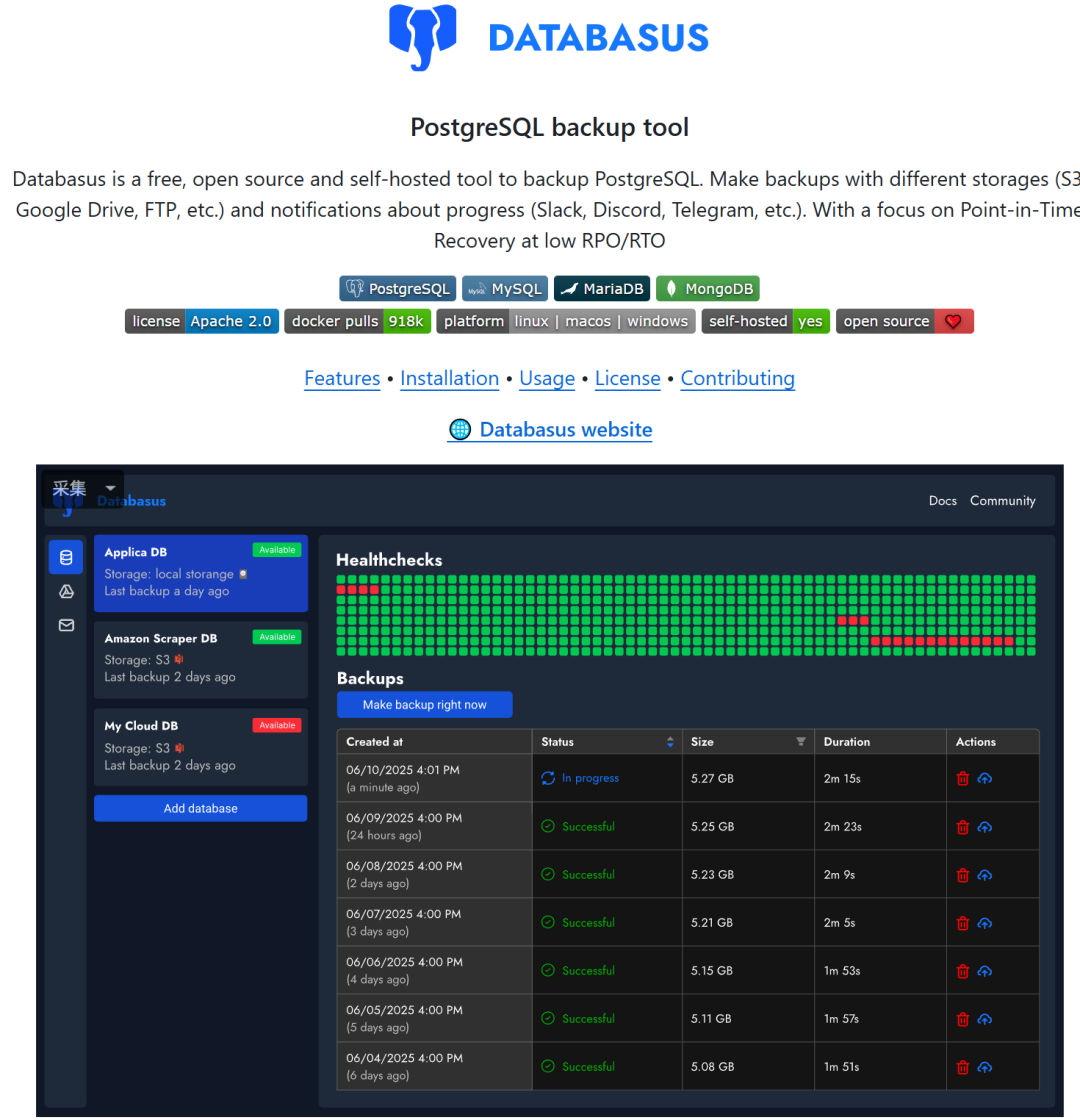Select the My Cloud DB card

201,747
